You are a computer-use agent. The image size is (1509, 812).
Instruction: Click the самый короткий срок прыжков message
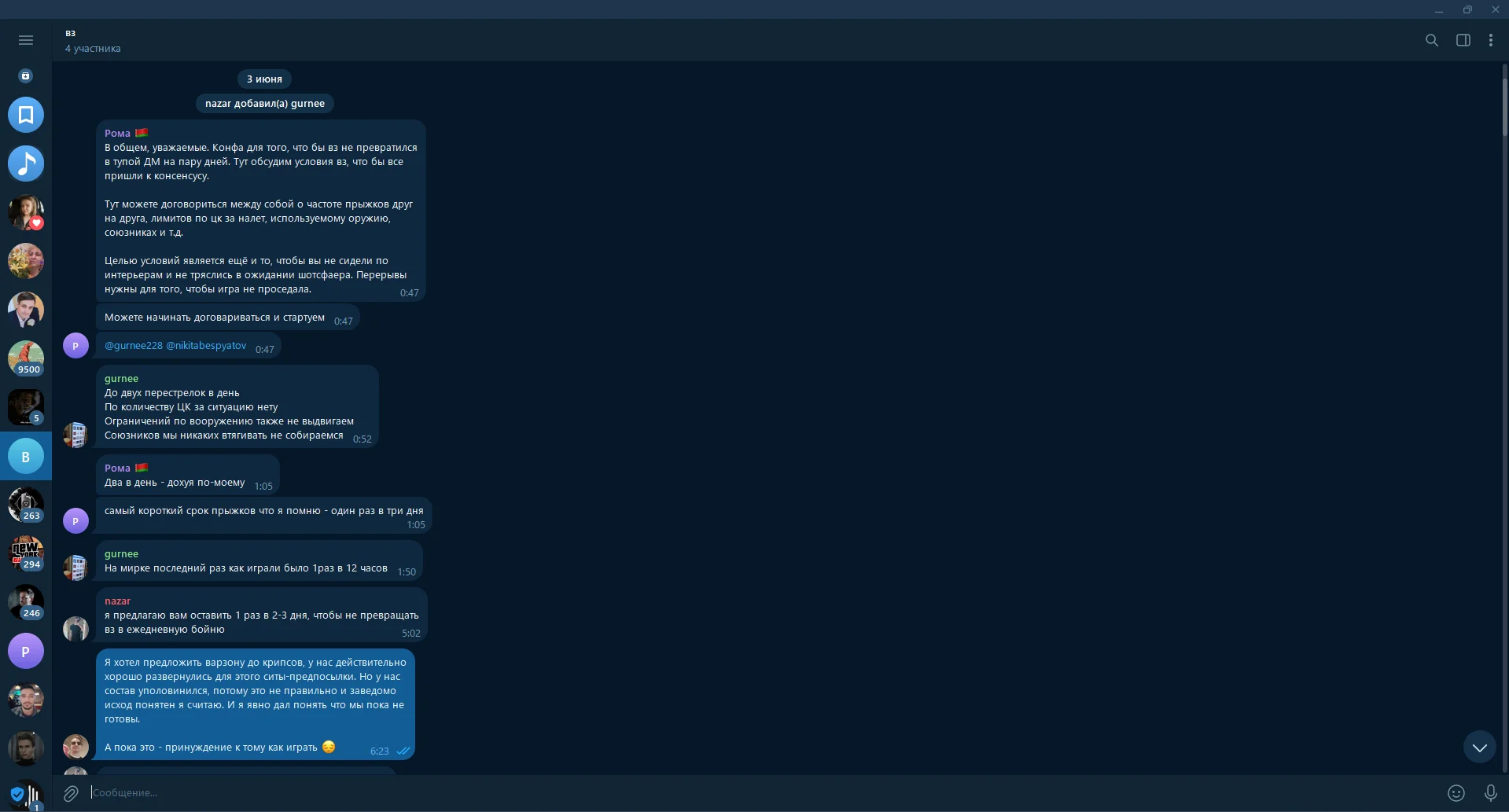click(x=263, y=516)
